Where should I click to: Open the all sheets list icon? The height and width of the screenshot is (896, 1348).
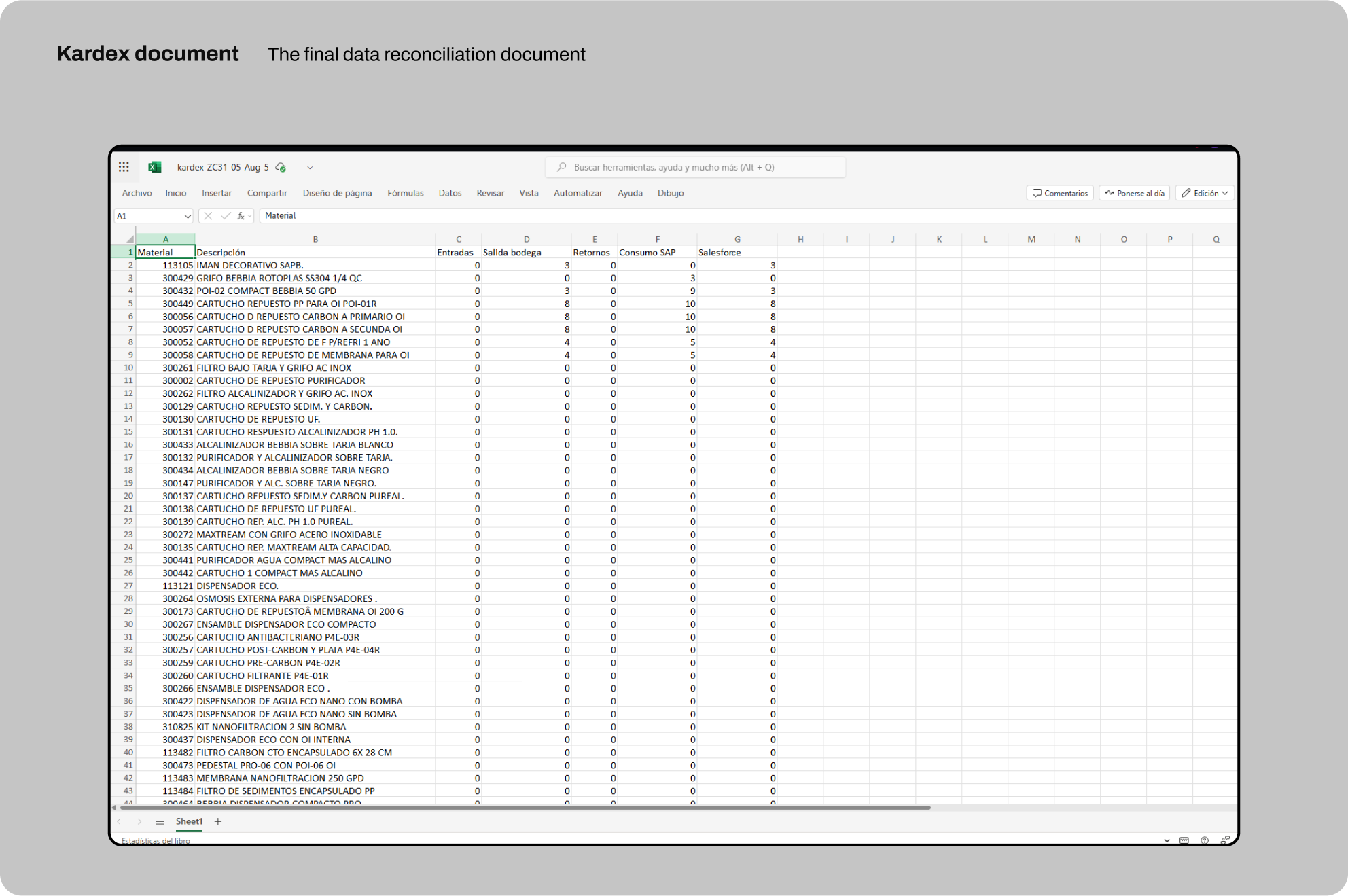(x=160, y=821)
